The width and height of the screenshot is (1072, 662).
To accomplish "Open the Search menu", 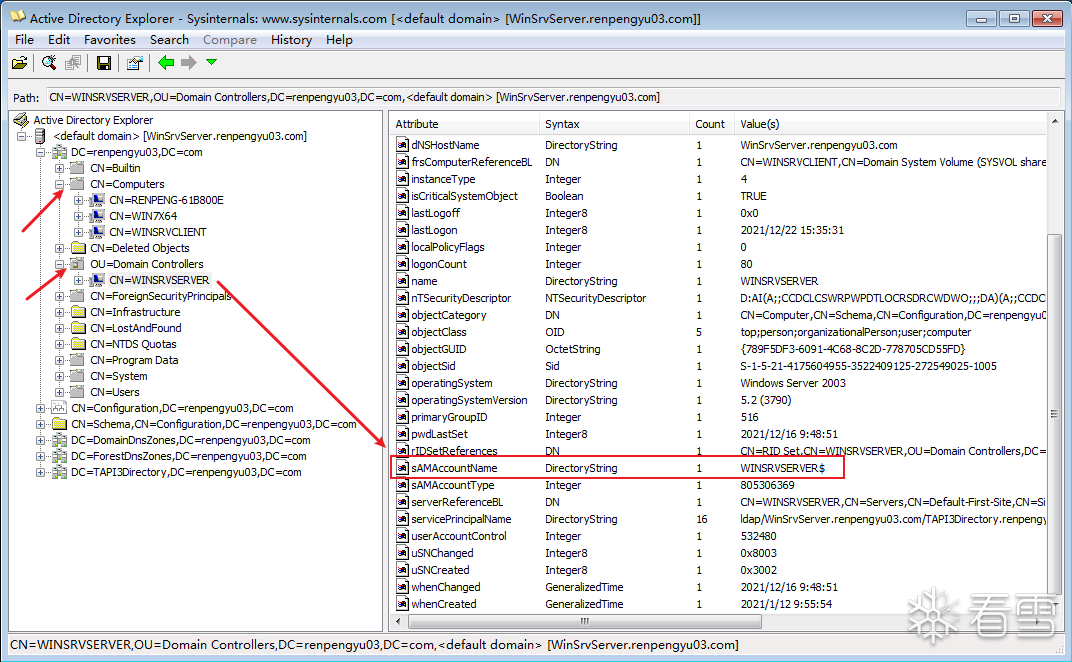I will (x=170, y=40).
